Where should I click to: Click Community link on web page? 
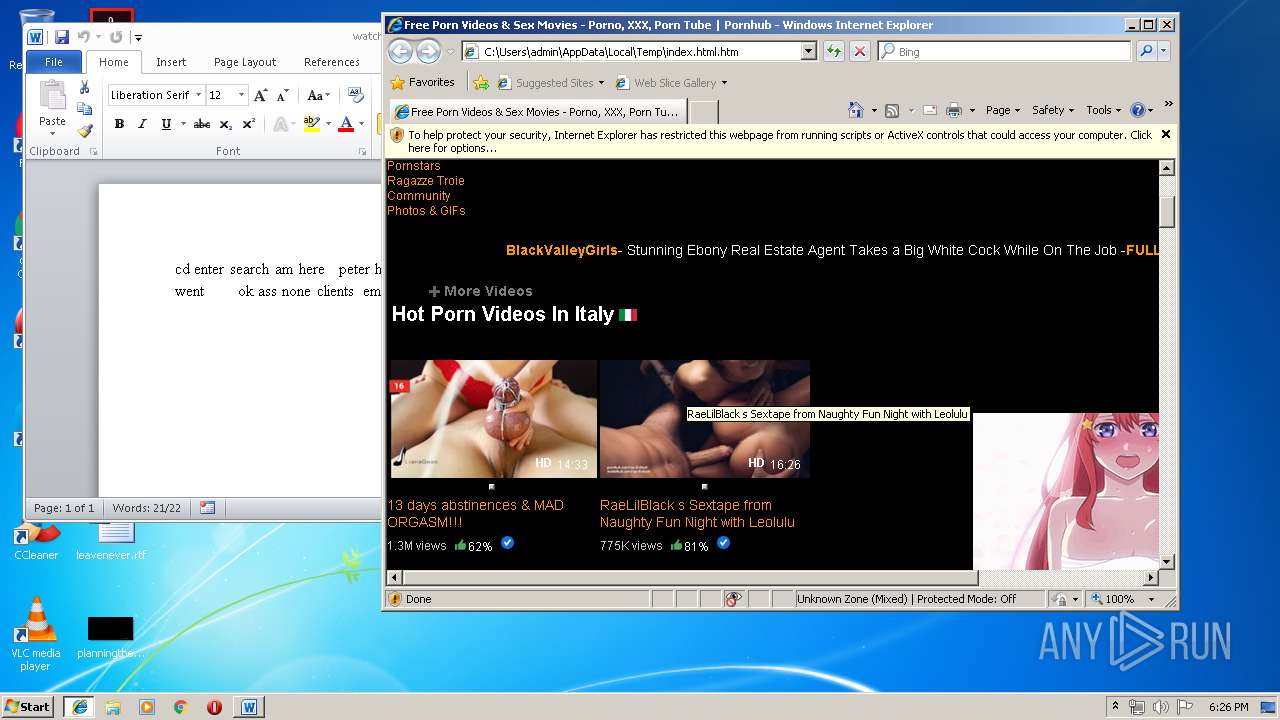click(x=419, y=196)
